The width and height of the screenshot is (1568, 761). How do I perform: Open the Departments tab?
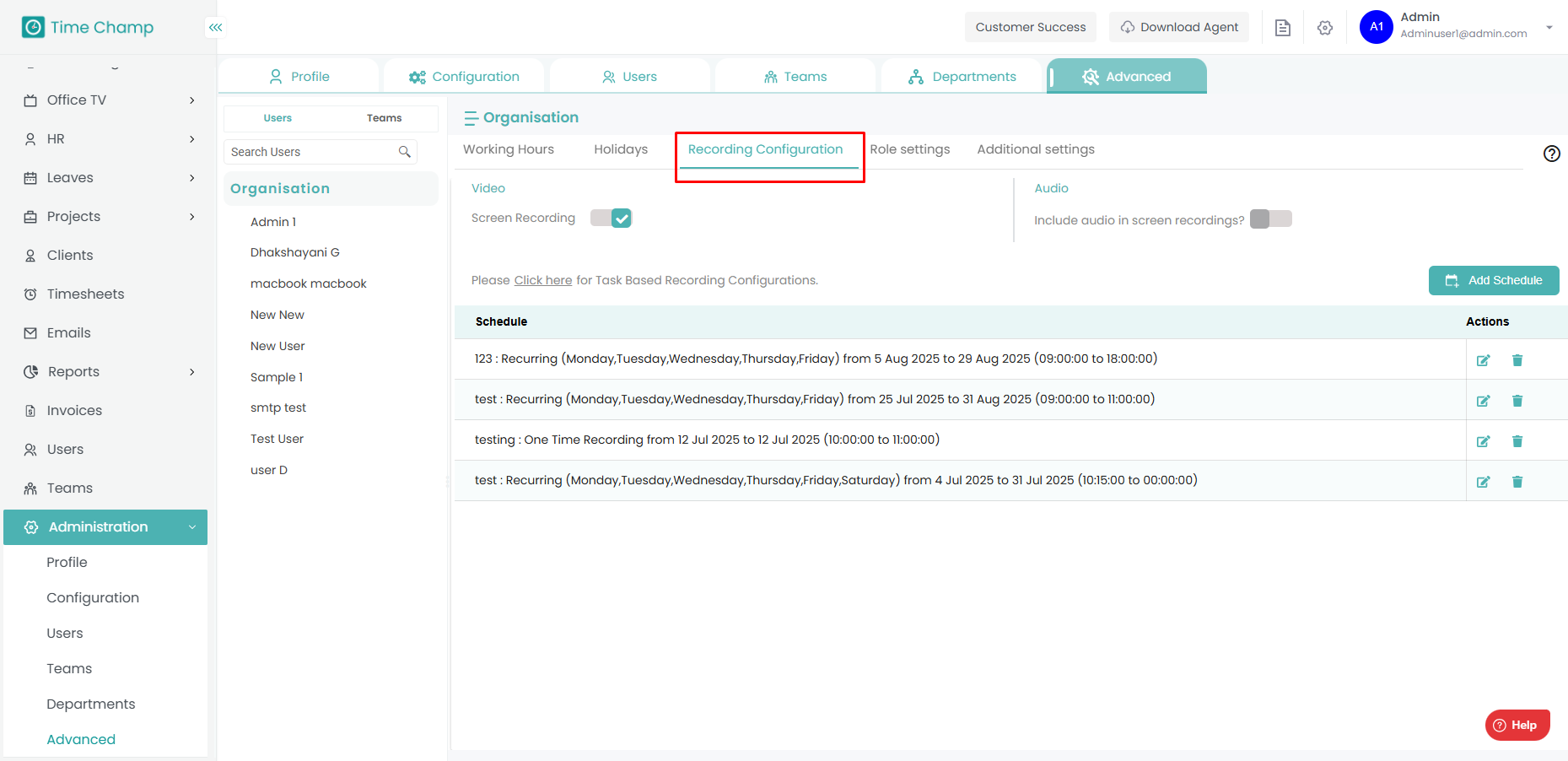point(962,77)
